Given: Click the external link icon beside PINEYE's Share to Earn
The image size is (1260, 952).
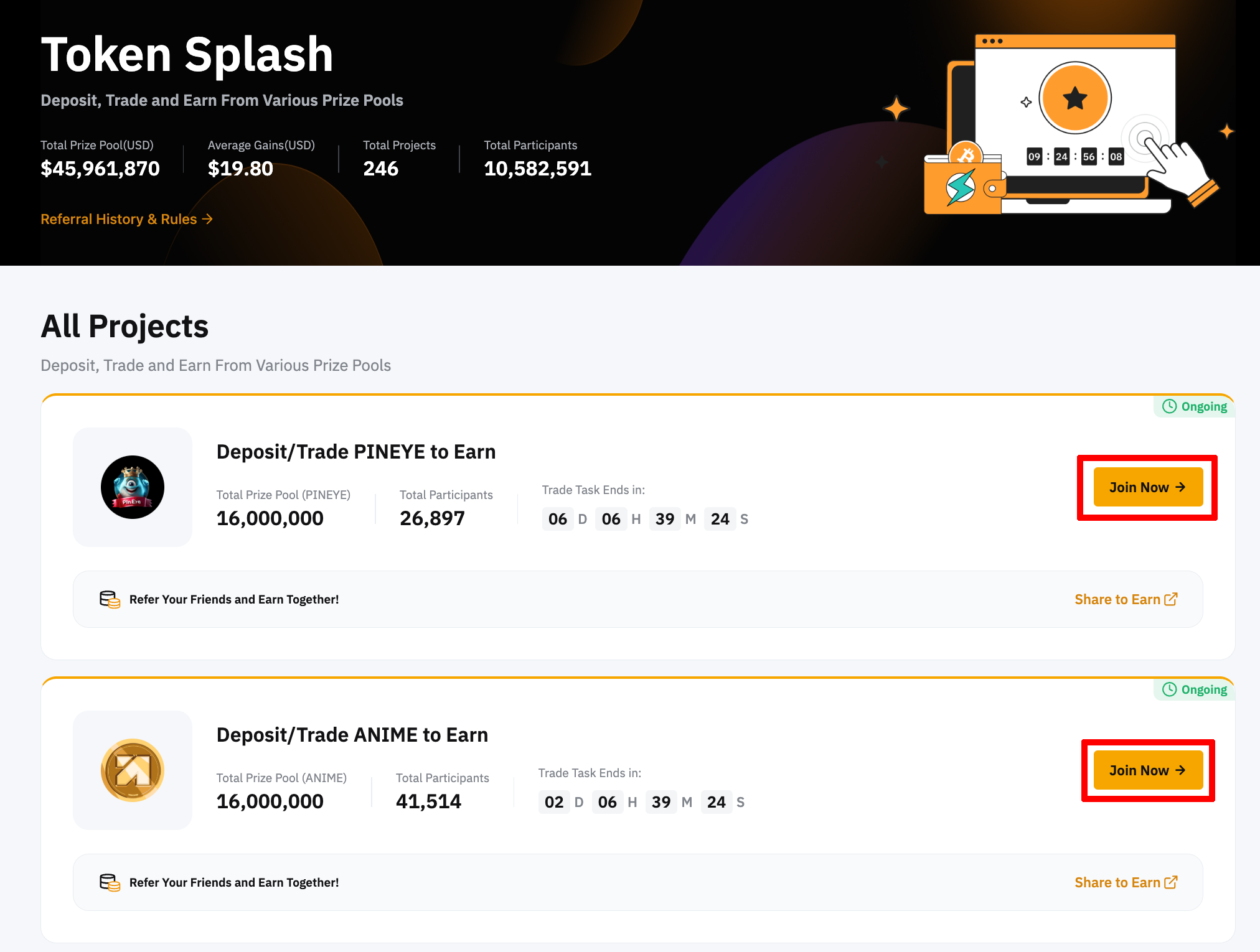Looking at the screenshot, I should tap(1171, 599).
